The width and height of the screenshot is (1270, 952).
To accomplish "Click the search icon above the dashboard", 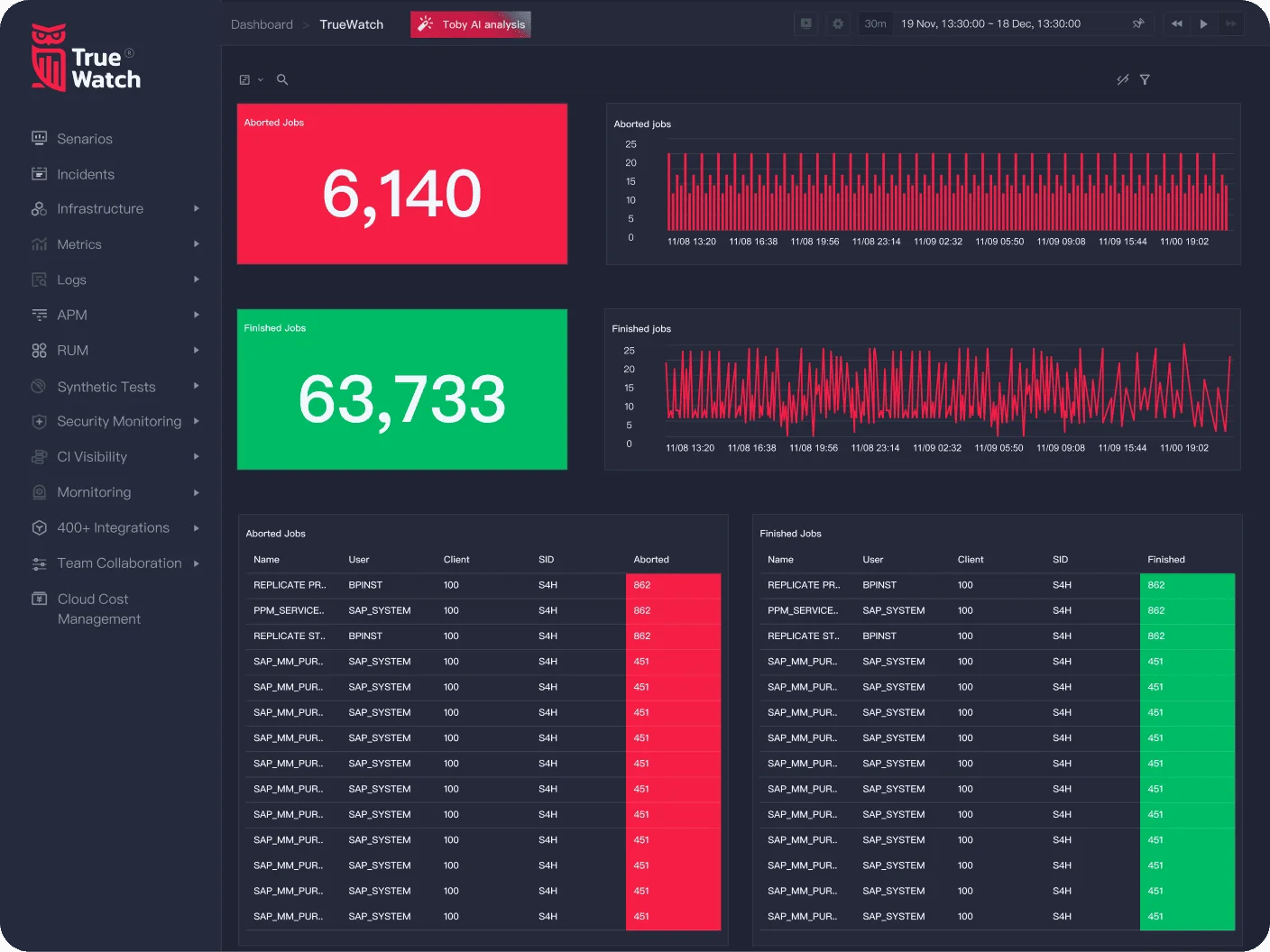I will click(282, 79).
